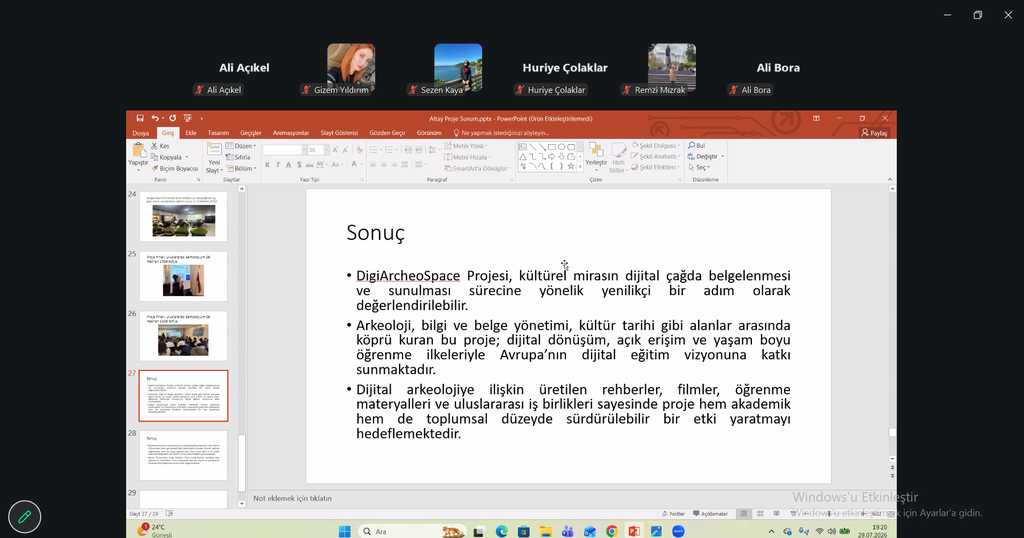This screenshot has height=538, width=1024.
Task: Open the Copilot/Teams icon on the taskbar
Action: pyautogui.click(x=567, y=531)
